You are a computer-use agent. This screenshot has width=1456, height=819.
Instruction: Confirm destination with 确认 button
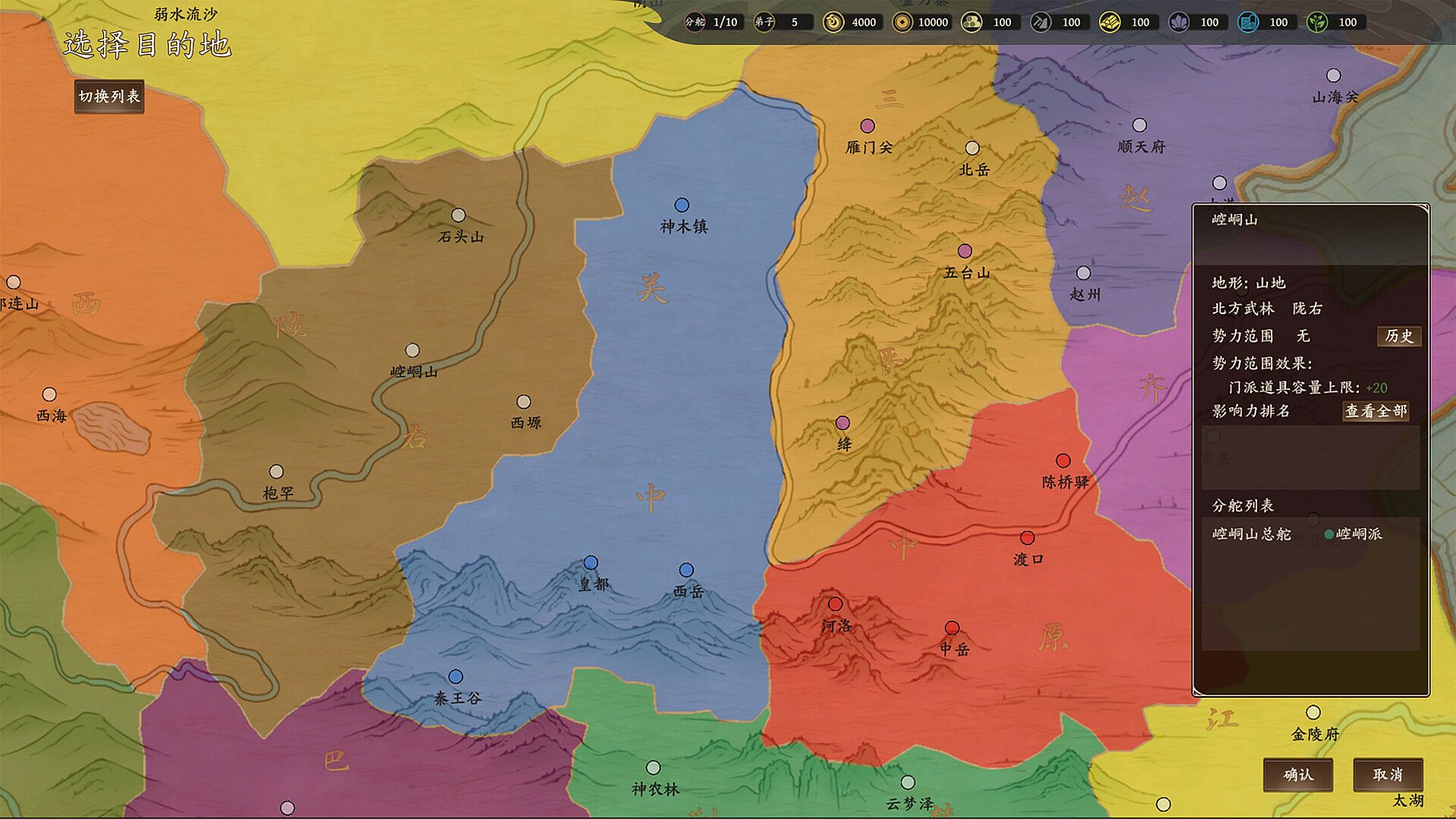coord(1298,774)
